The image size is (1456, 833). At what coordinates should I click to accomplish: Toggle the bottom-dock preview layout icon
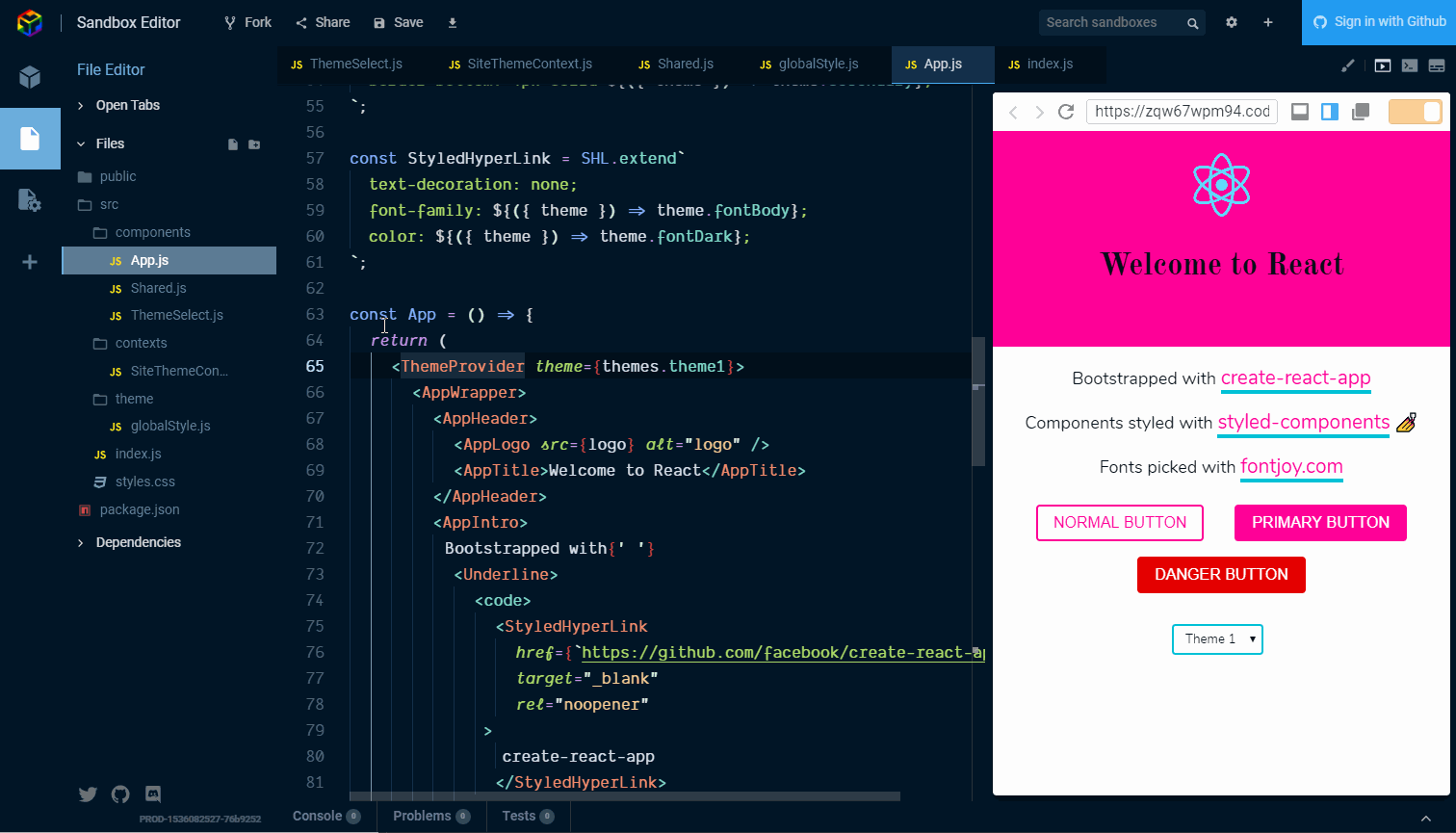[1299, 112]
